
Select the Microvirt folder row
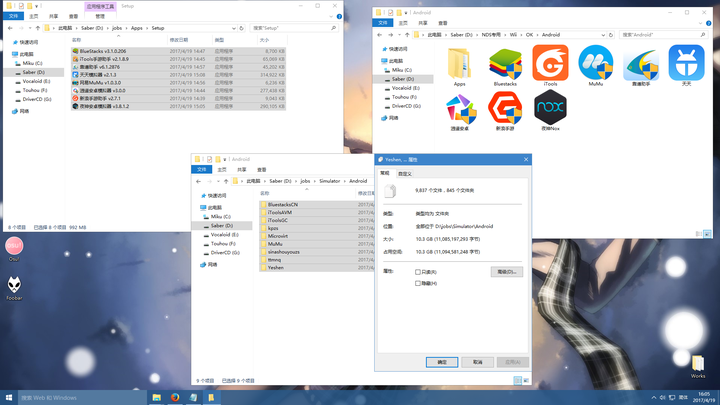pos(317,236)
